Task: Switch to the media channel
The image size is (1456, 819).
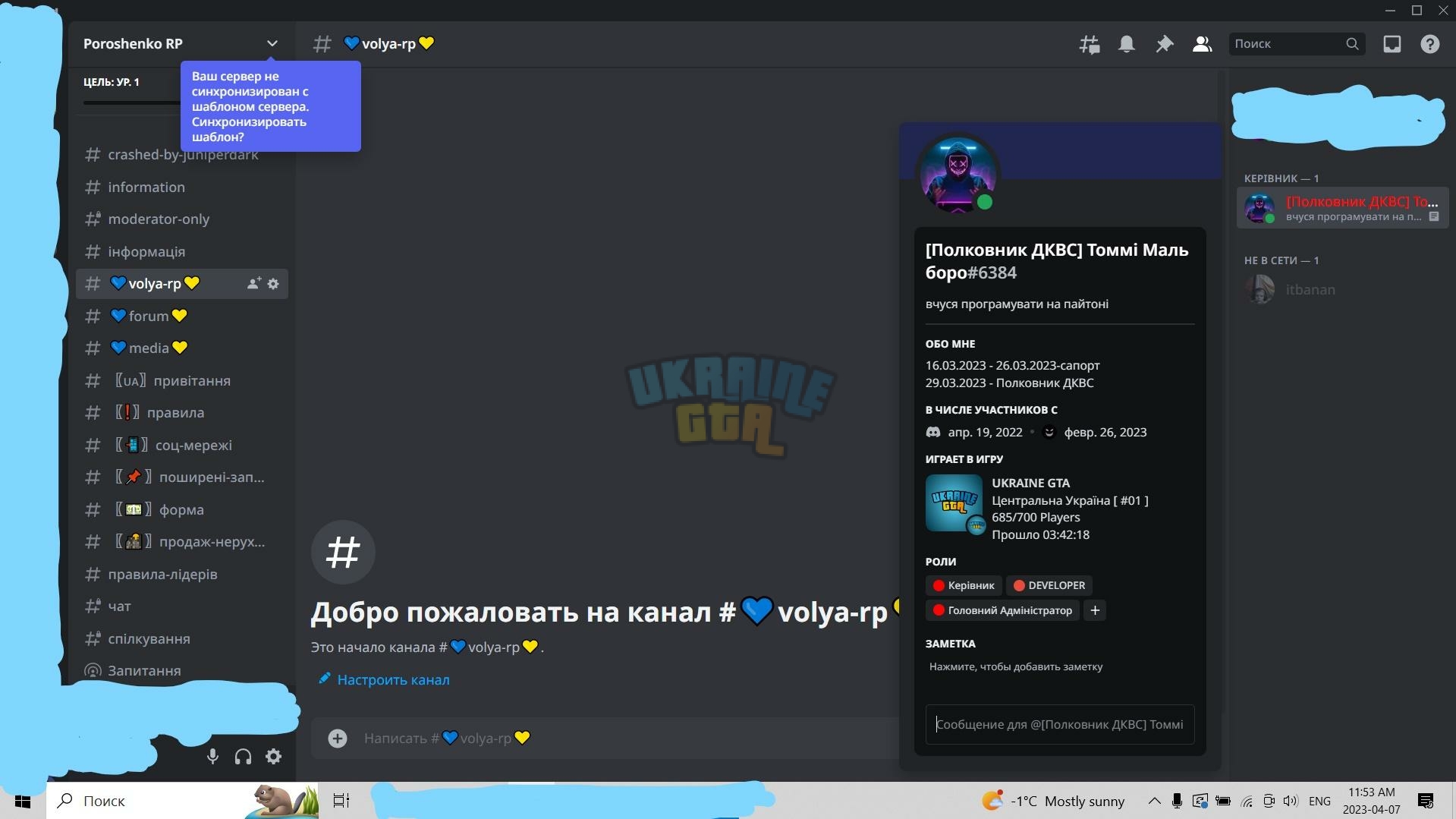Action: tap(182, 348)
